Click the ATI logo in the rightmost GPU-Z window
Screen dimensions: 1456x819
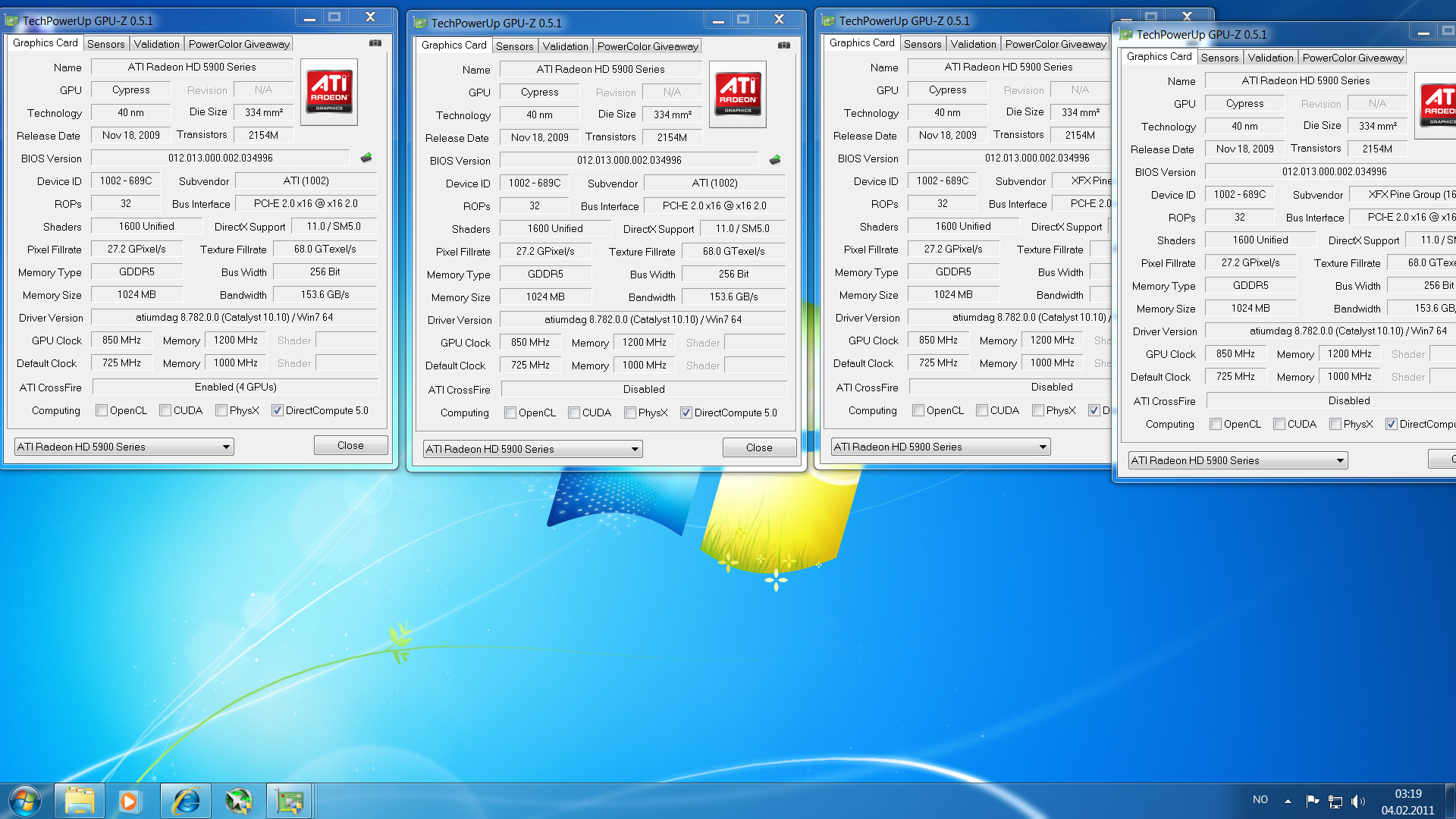pos(1436,105)
